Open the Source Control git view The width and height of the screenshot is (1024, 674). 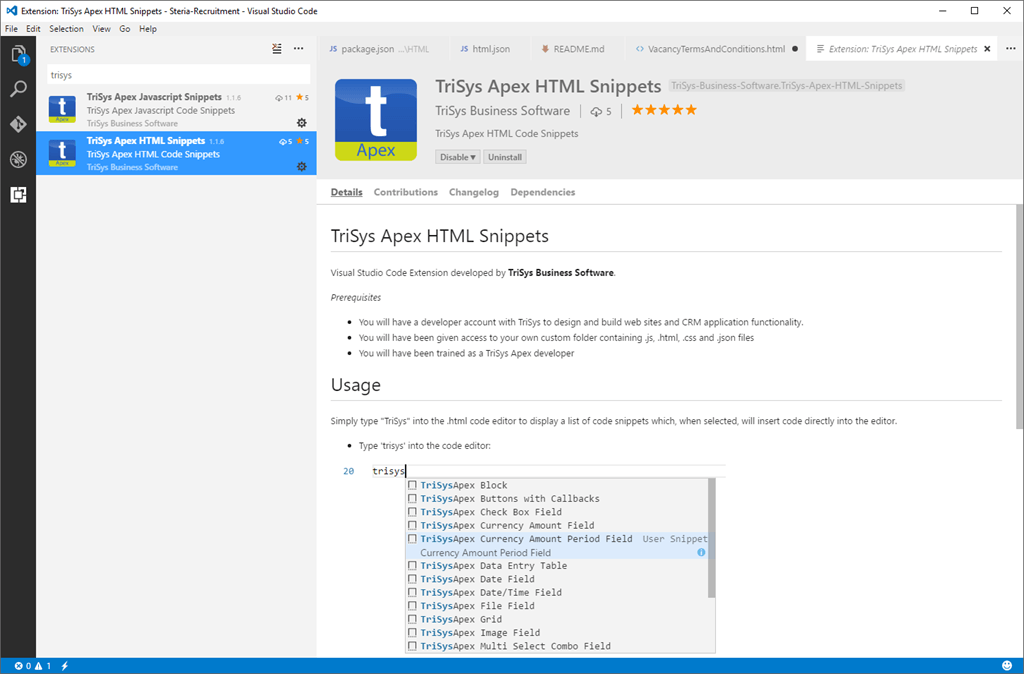tap(18, 124)
